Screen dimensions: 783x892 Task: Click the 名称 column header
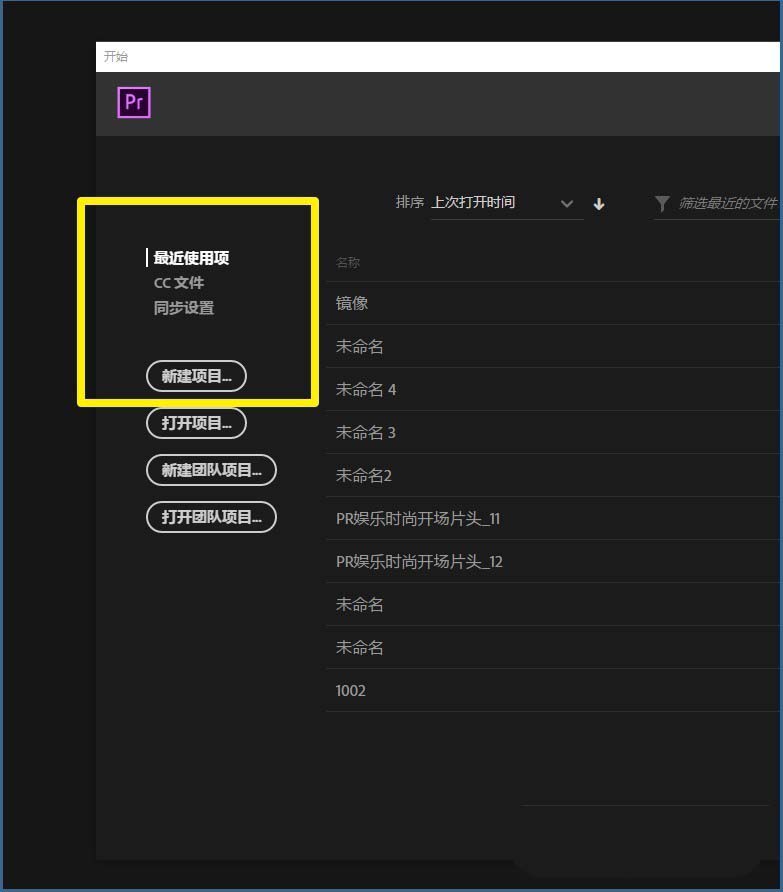[348, 263]
